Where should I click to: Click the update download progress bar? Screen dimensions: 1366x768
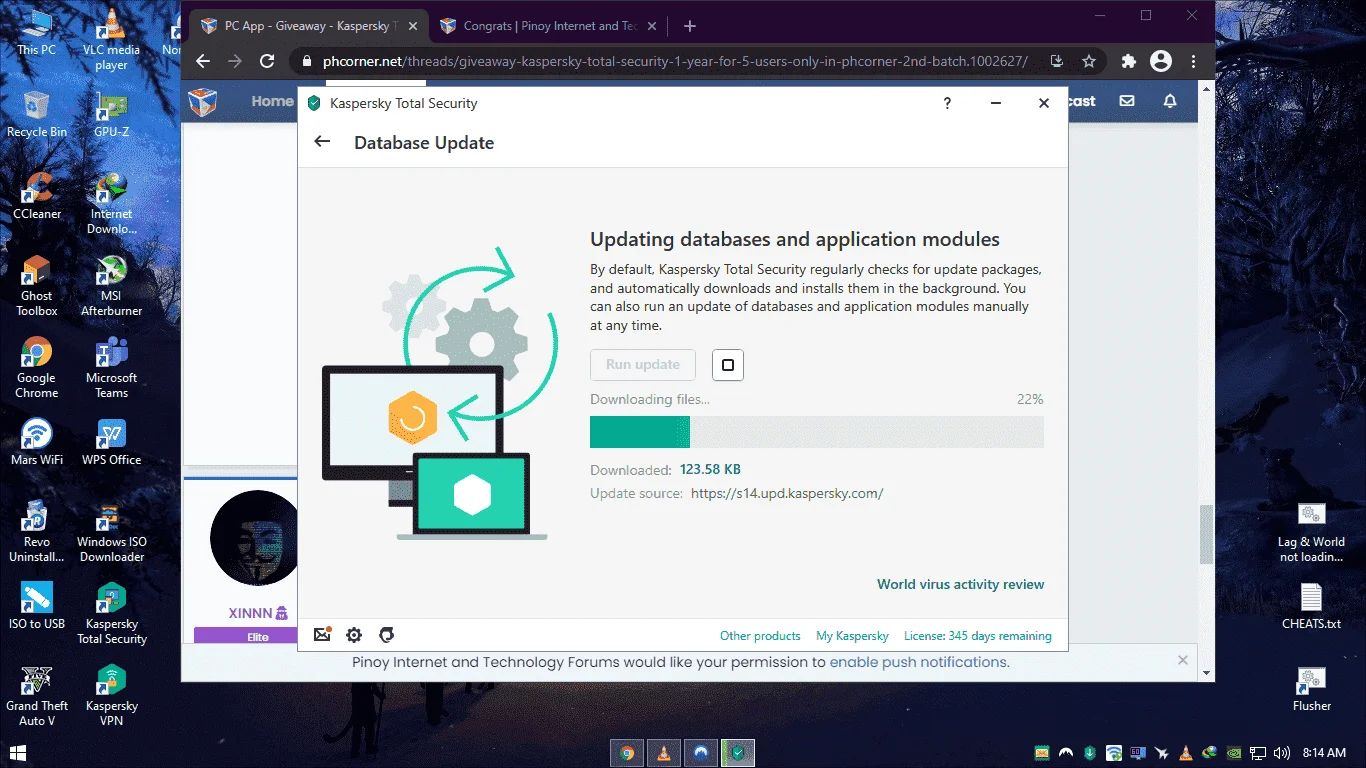point(817,432)
